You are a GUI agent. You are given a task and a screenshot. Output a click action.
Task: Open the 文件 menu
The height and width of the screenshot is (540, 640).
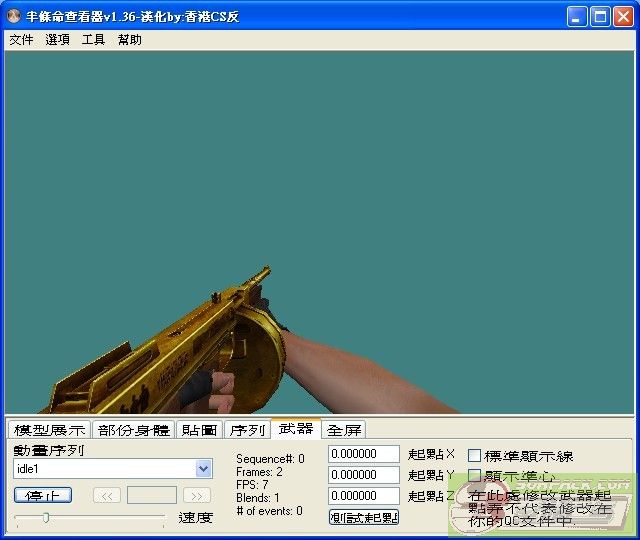tap(21, 40)
